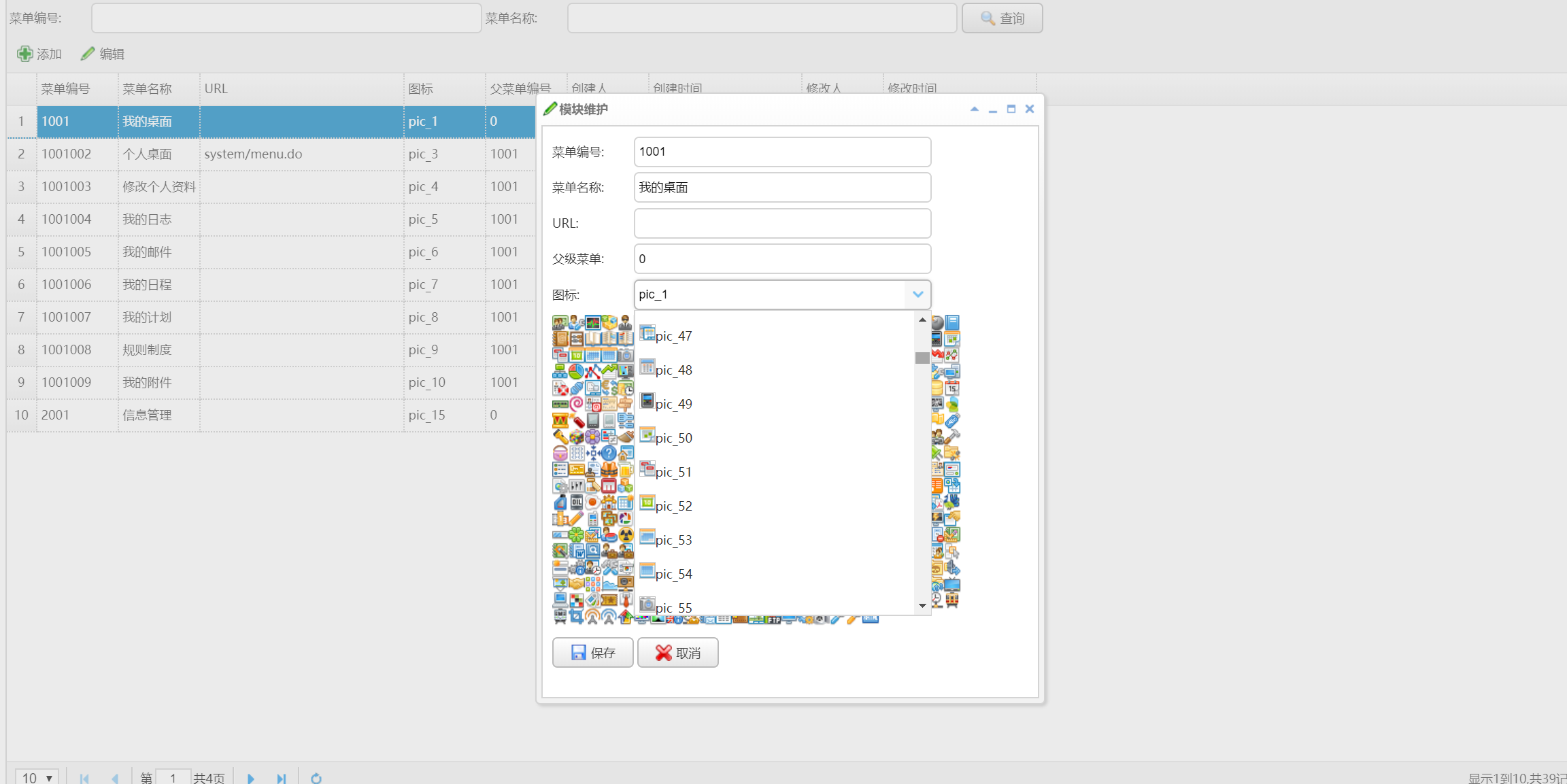
Task: Select the green ICQ flower icon
Action: pos(576,534)
